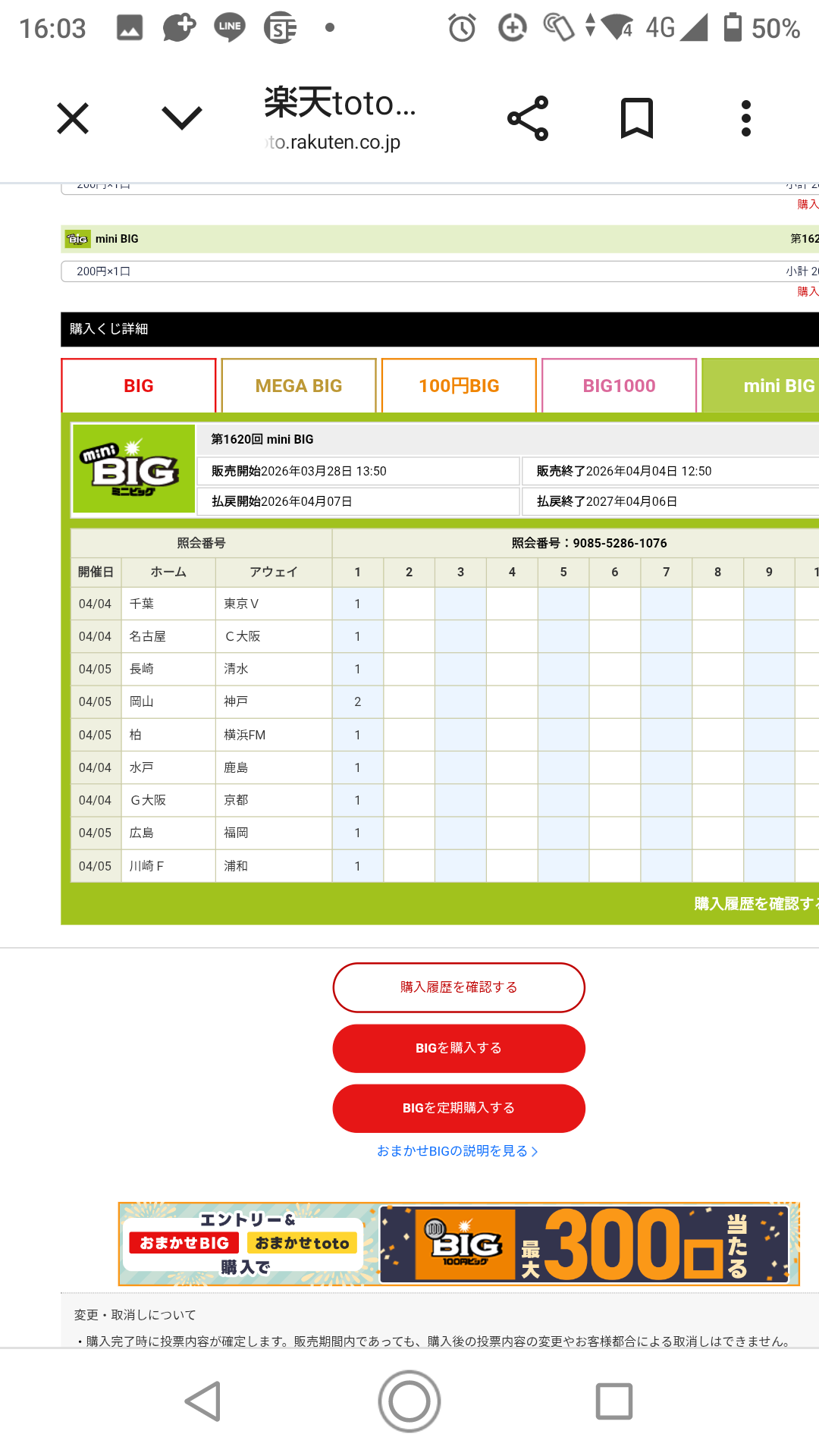
Task: Tap the minimize chevron down arrow
Action: pyautogui.click(x=182, y=118)
